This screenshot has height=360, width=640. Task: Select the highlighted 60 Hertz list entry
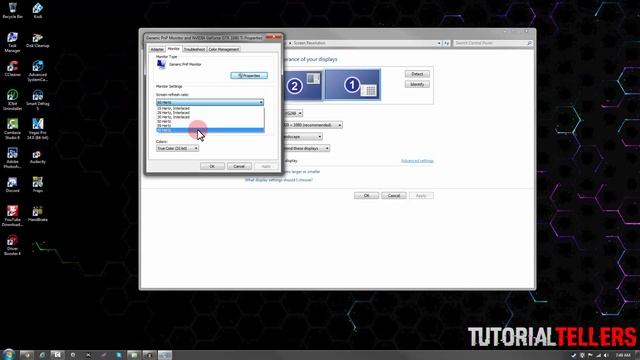click(x=210, y=130)
